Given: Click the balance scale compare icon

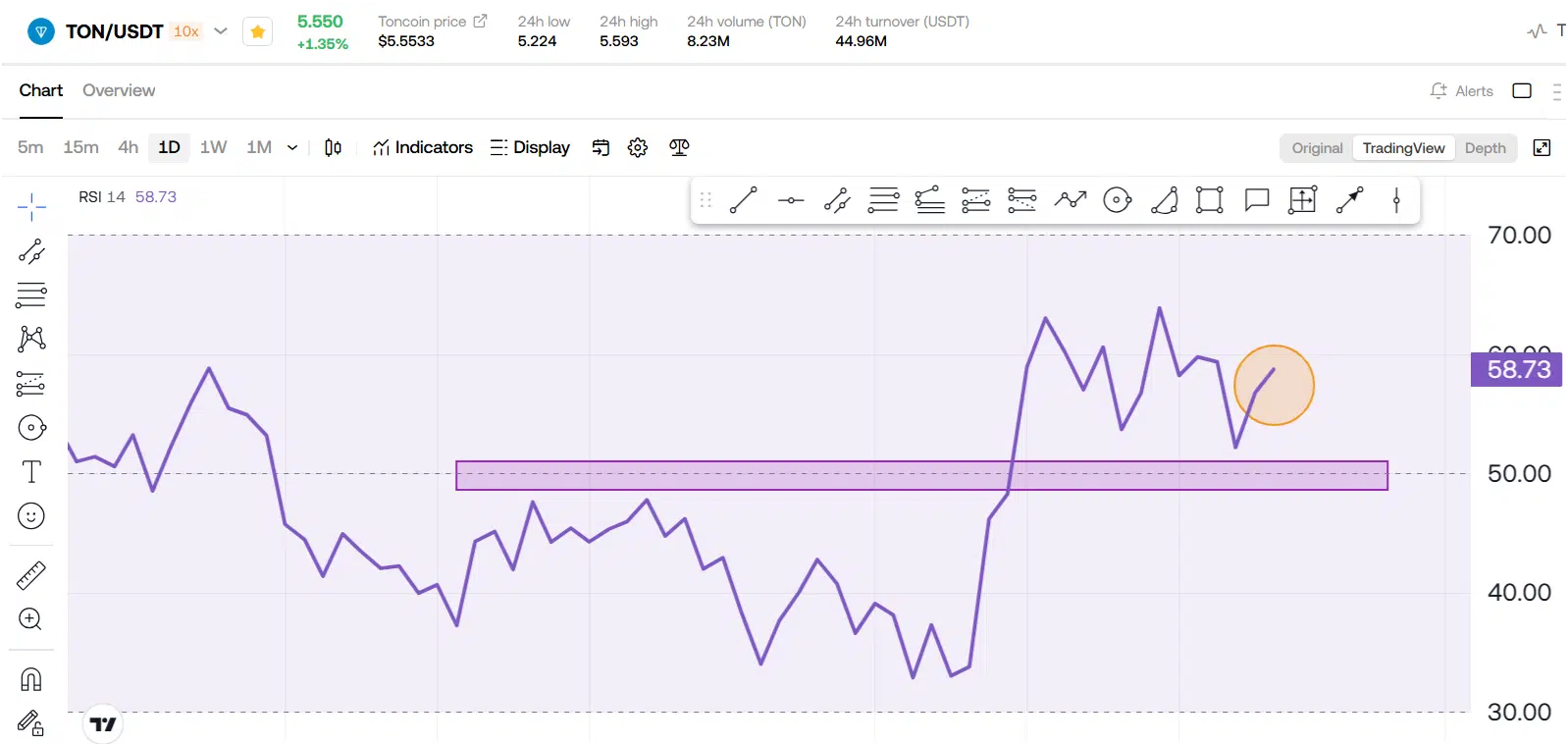Looking at the screenshot, I should click(x=679, y=147).
